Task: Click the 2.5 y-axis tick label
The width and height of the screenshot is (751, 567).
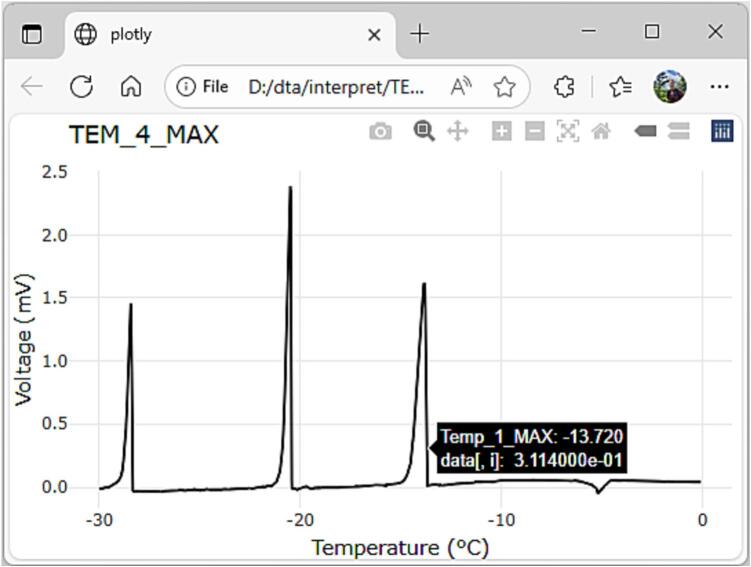Action: click(x=55, y=172)
